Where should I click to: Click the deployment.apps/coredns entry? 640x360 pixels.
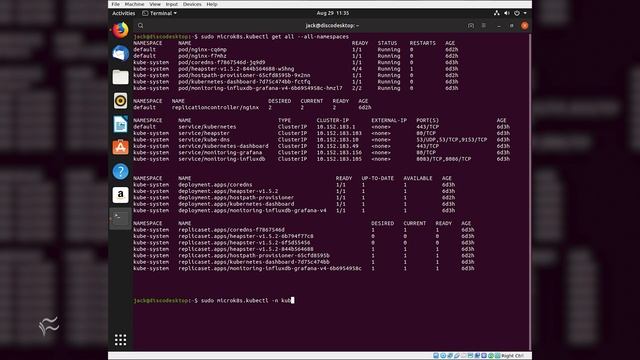[x=215, y=184]
